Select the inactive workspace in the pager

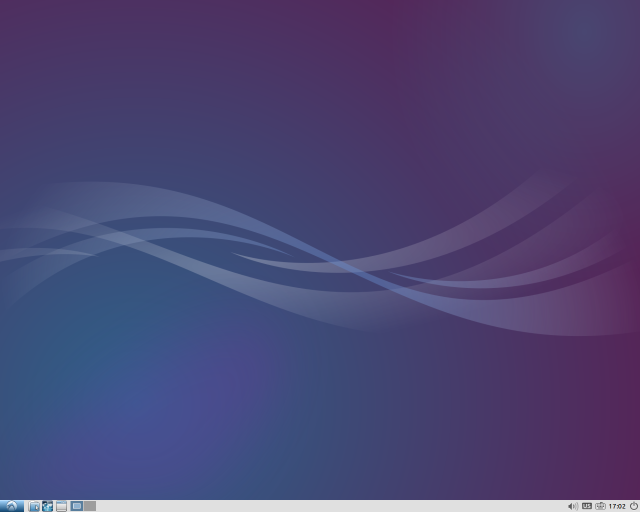tap(90, 506)
